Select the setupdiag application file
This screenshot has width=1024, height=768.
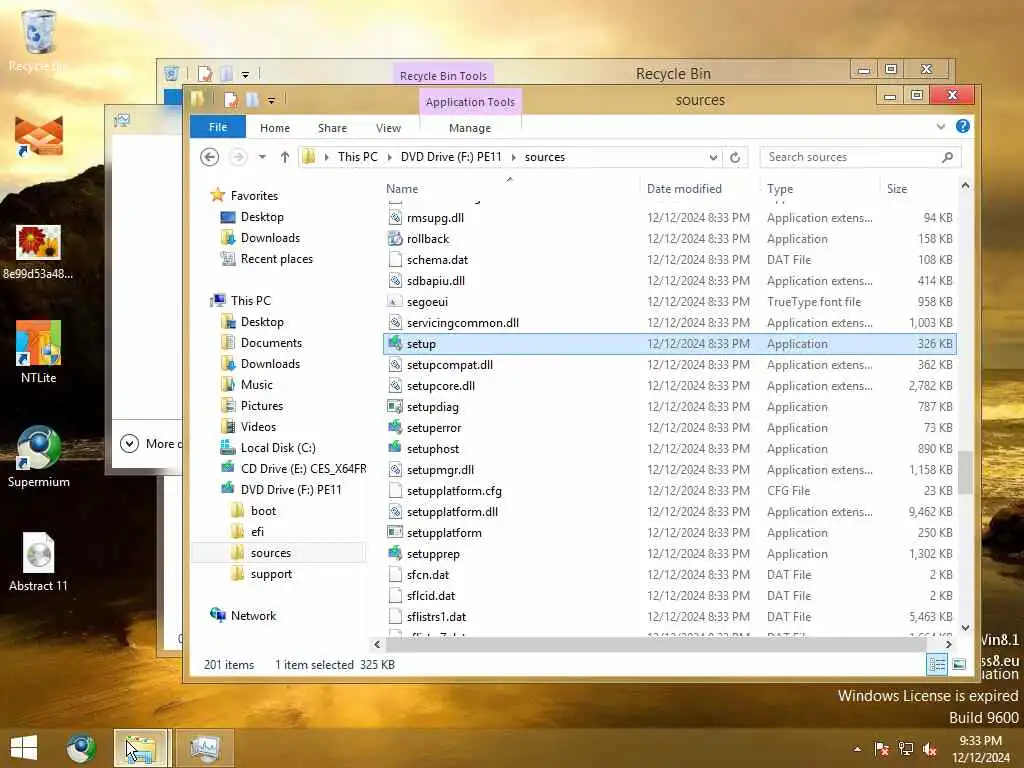[432, 407]
